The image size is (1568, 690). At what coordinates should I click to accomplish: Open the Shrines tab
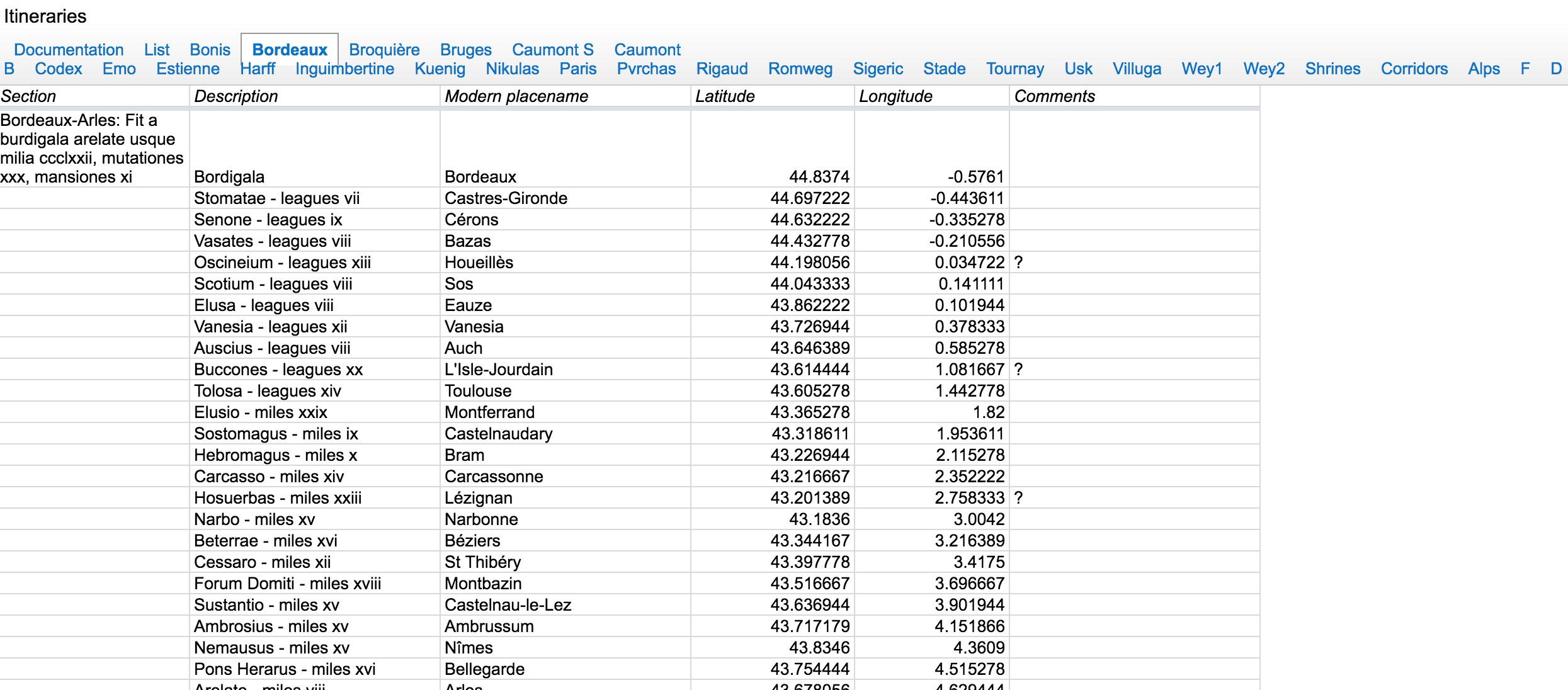tap(1332, 69)
